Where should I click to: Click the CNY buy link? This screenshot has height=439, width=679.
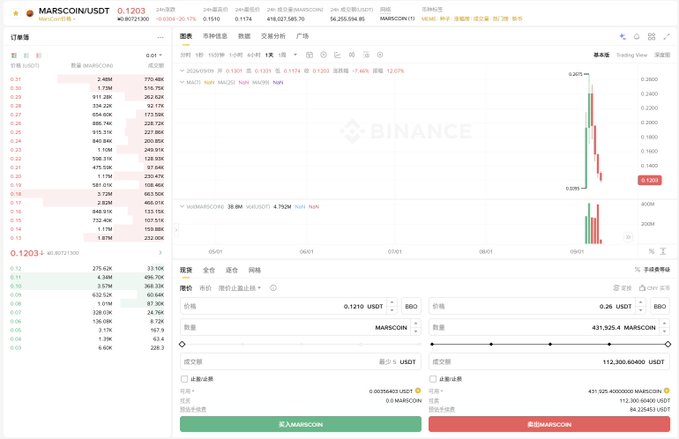pos(654,288)
